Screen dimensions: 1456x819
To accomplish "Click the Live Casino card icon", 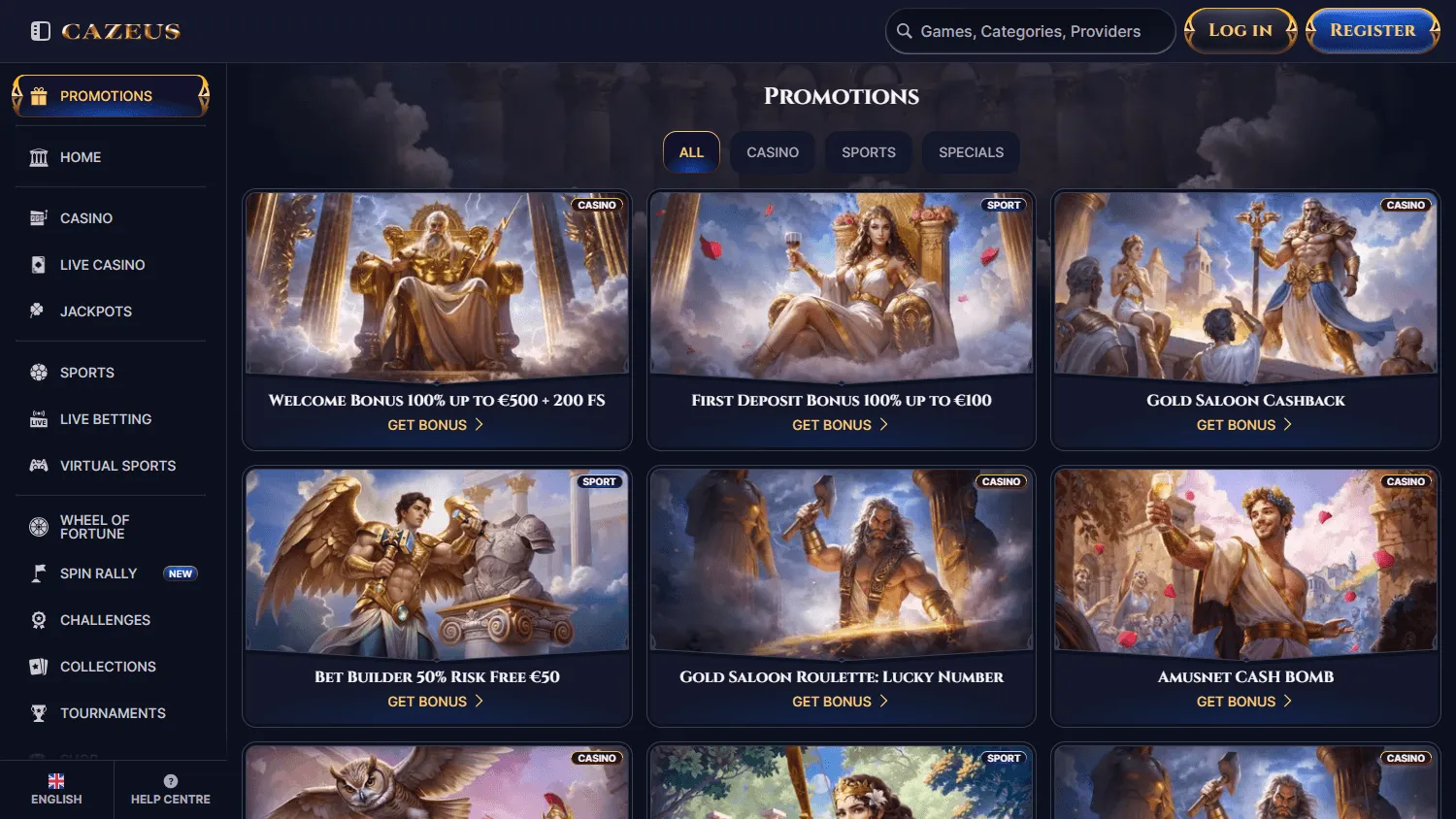I will pos(39,265).
